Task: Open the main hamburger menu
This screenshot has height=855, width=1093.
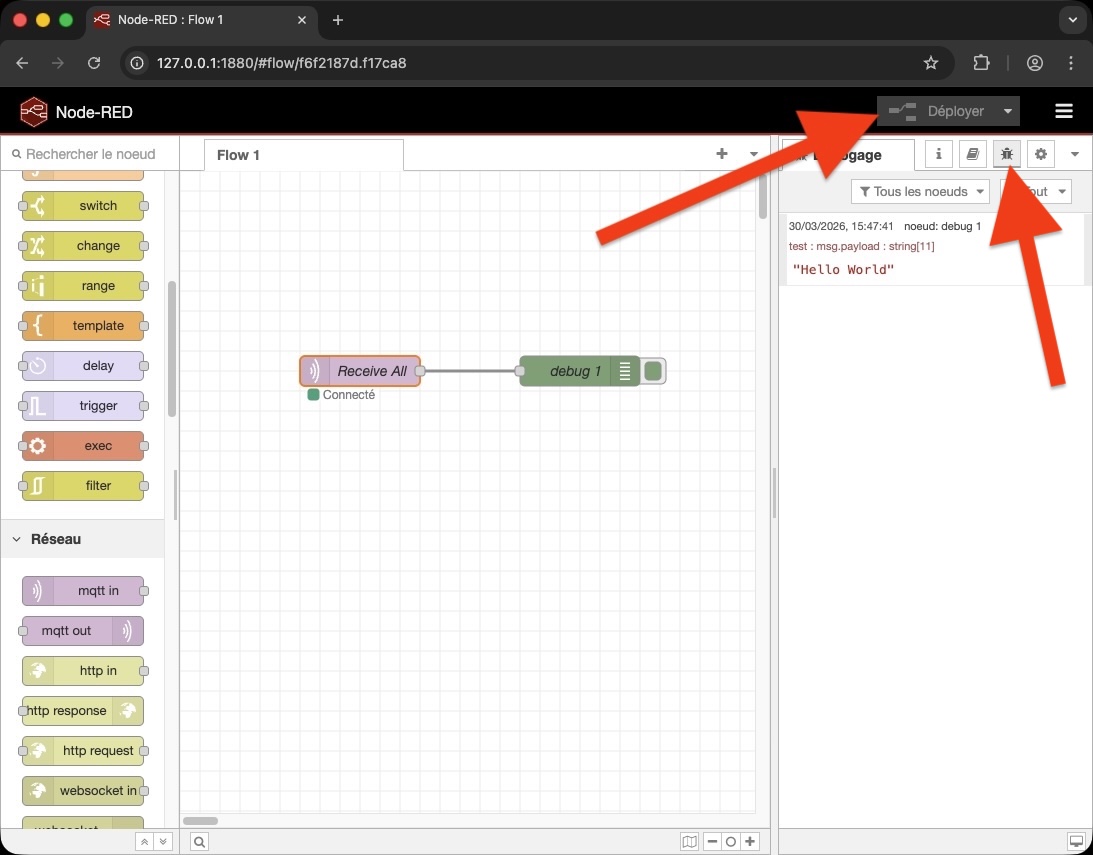Action: click(1064, 111)
